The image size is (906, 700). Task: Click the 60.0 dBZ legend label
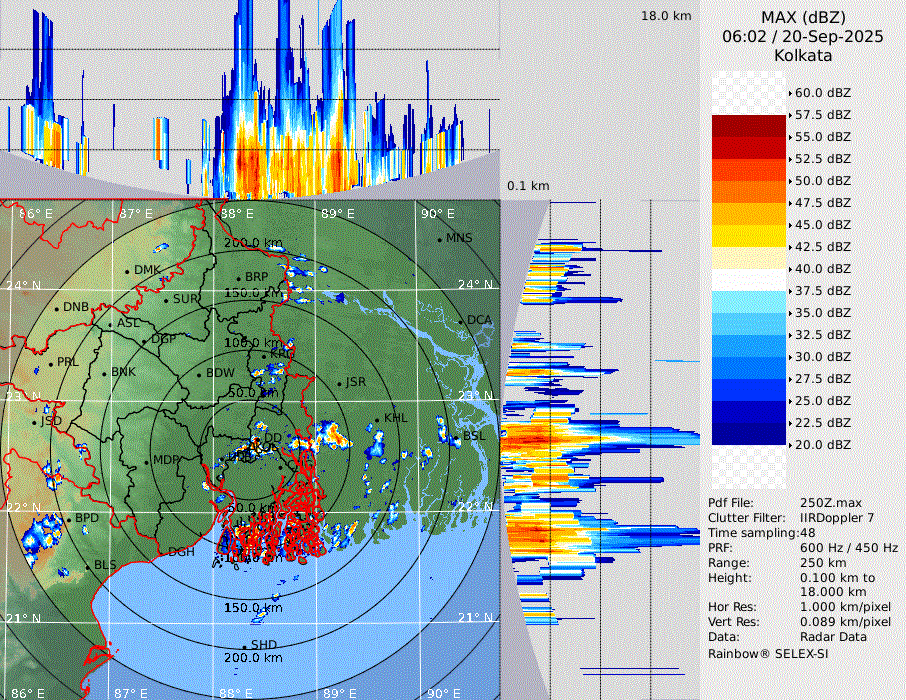tap(822, 93)
